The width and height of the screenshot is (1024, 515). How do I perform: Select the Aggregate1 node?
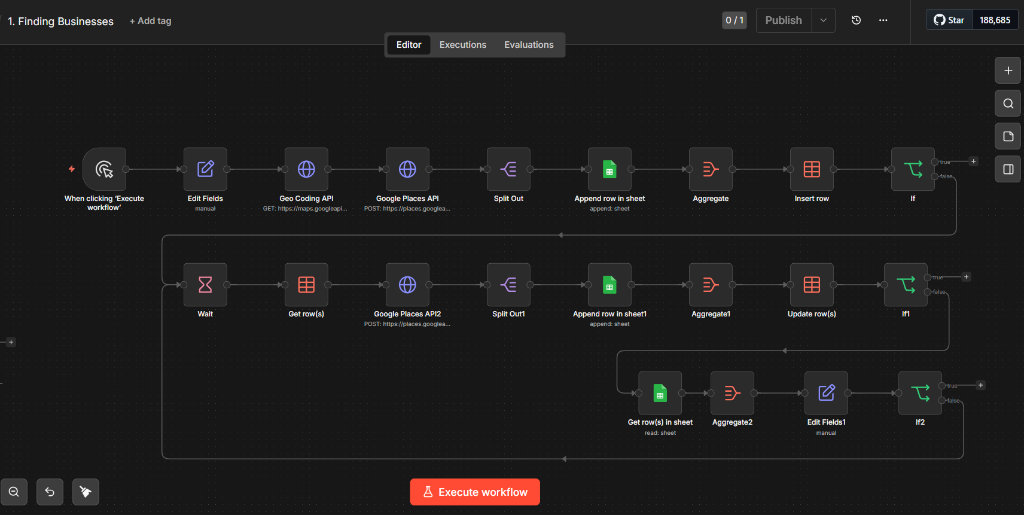(711, 285)
